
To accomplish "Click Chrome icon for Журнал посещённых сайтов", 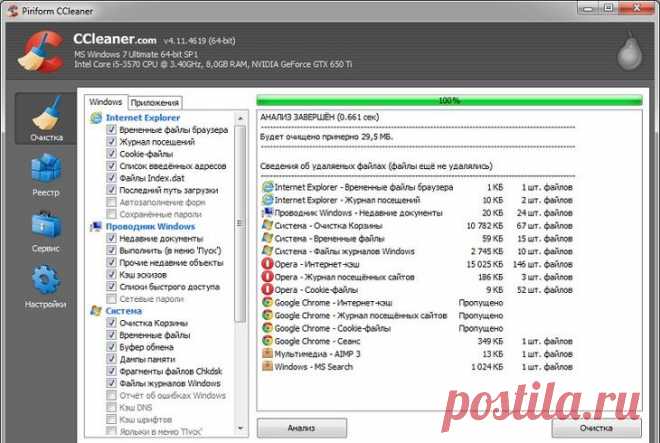I will coord(267,315).
